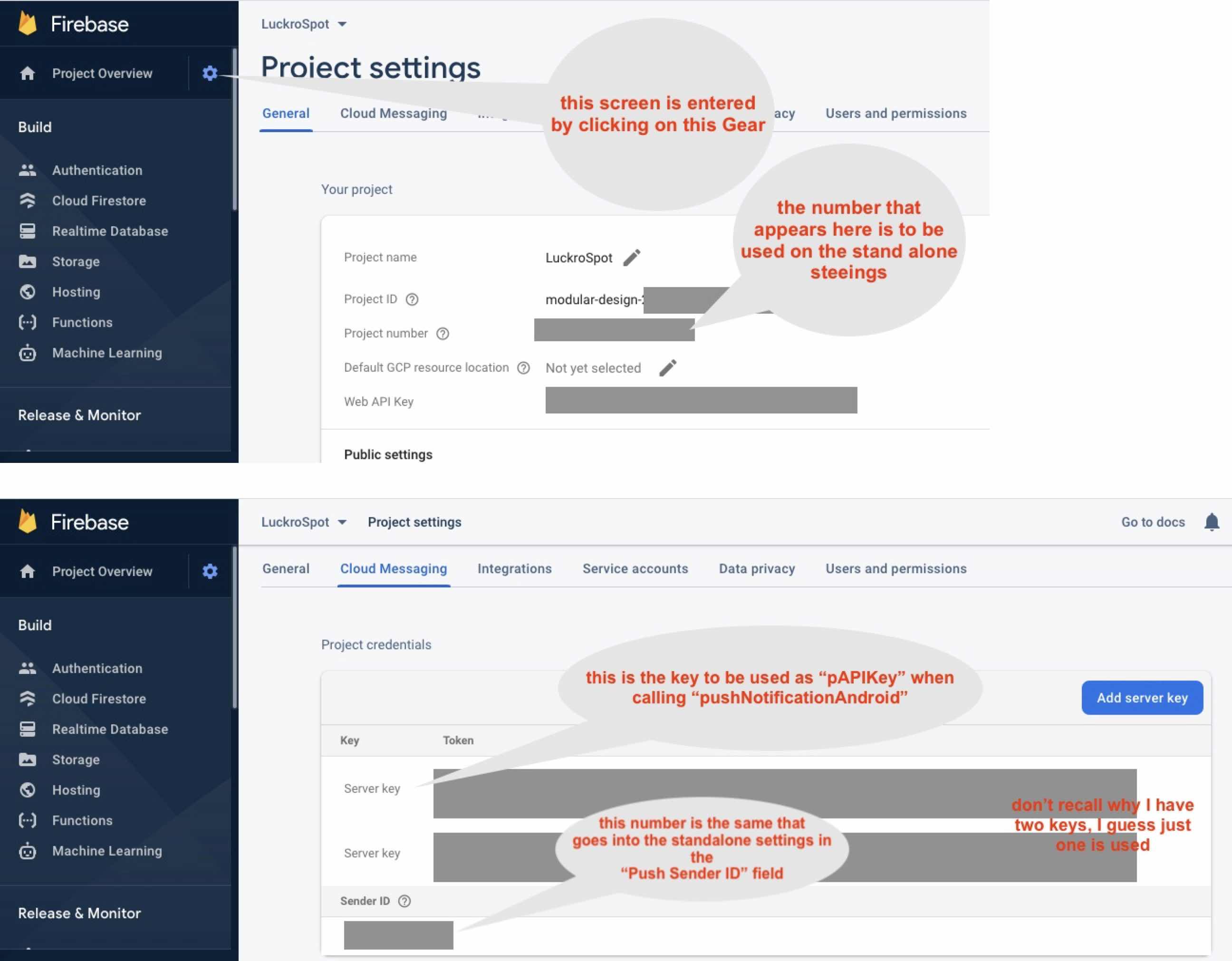Click the Project ID help icon
This screenshot has width=1232, height=961.
pyautogui.click(x=412, y=299)
